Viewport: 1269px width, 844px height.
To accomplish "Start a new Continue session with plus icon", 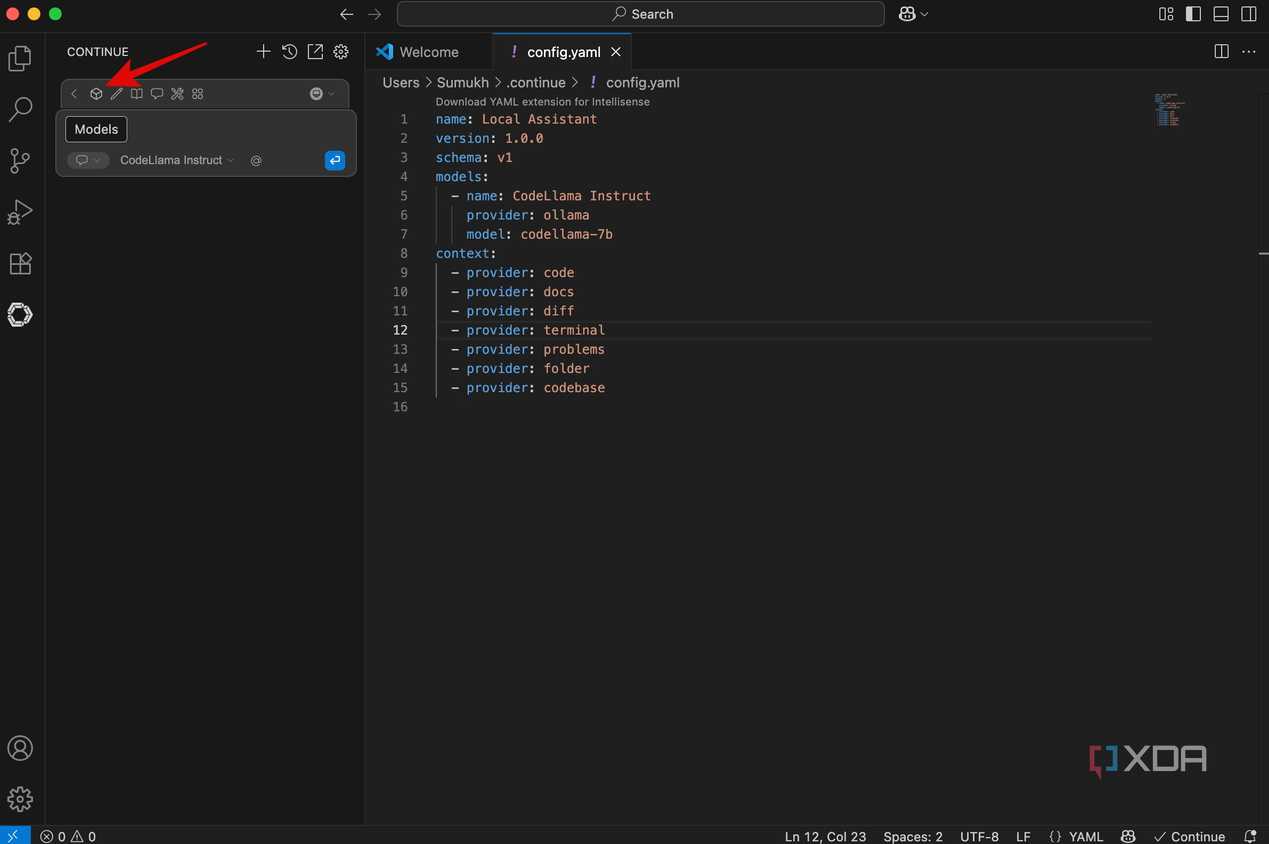I will (x=263, y=51).
